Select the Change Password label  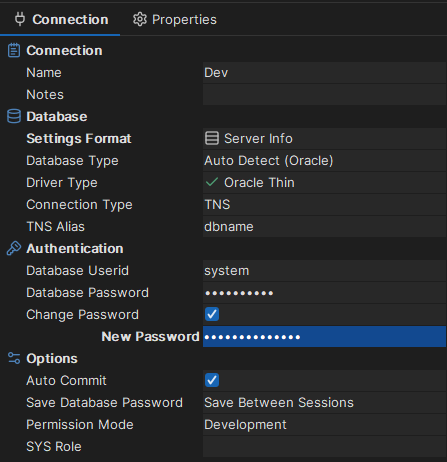click(82, 315)
